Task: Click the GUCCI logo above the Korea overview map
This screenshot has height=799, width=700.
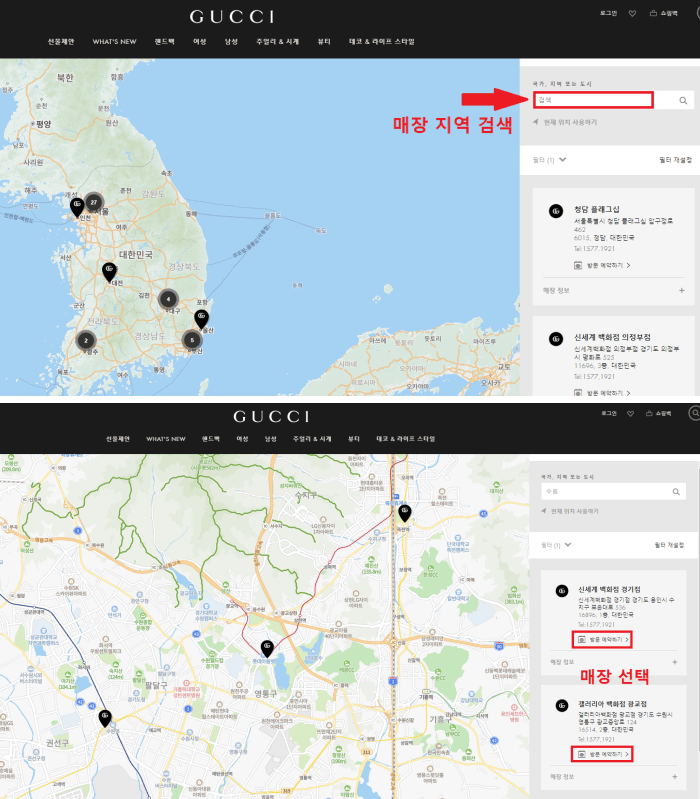Action: pyautogui.click(x=232, y=17)
